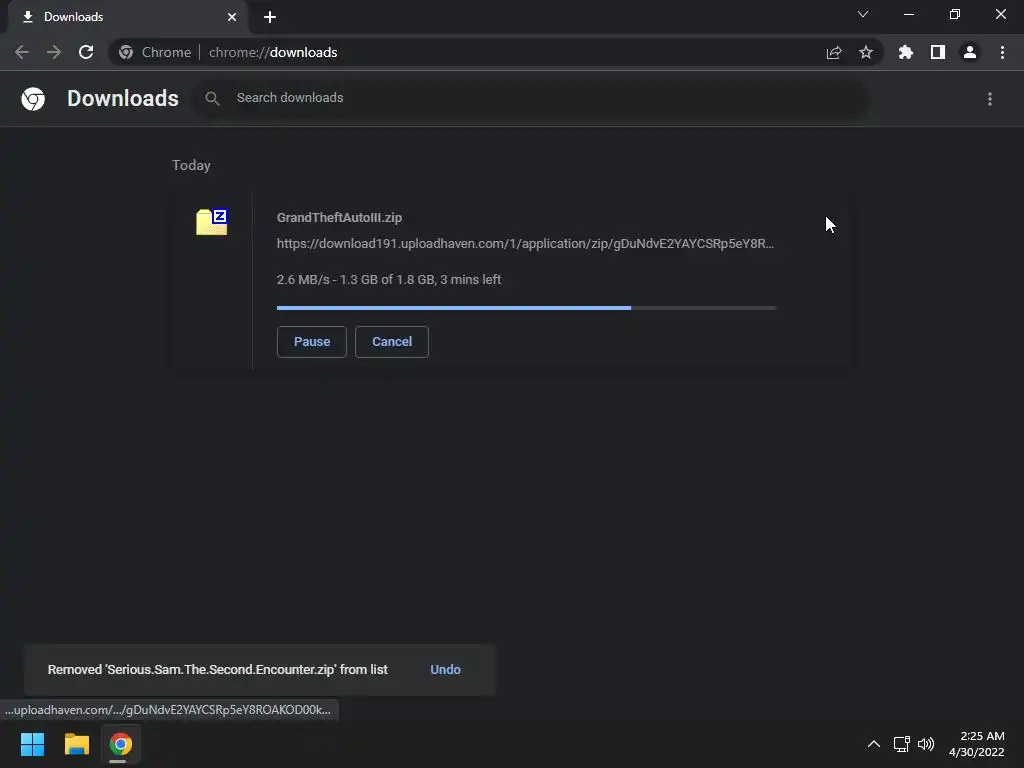
Task: Cancel the GrandTheftAutoIII download
Action: [392, 342]
